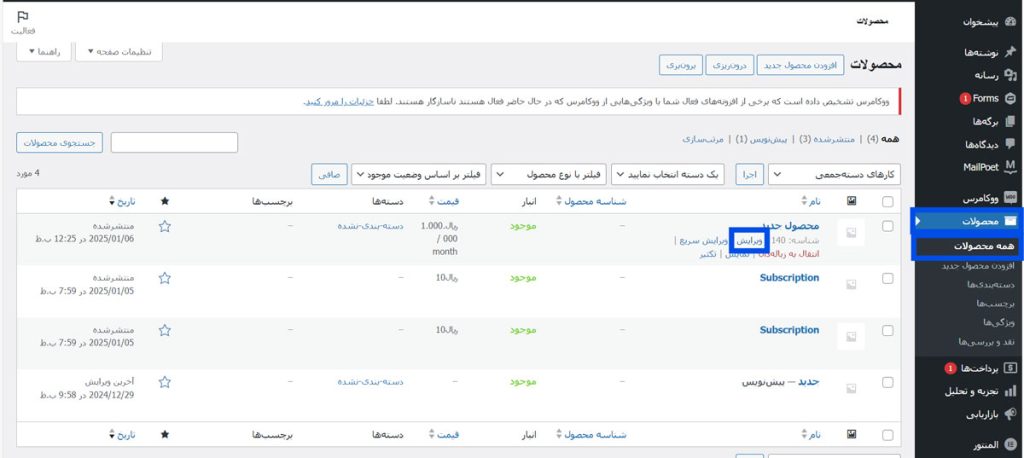The image size is (1024, 458).
Task: Open the Analytics (تجزیه و تحلیل) bar-chart icon
Action: coord(1010,391)
